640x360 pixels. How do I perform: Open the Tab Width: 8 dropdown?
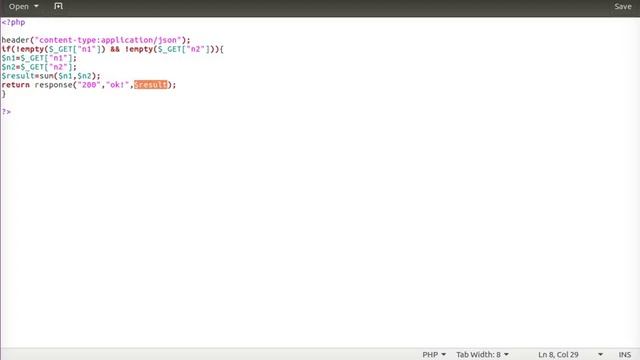[482, 354]
